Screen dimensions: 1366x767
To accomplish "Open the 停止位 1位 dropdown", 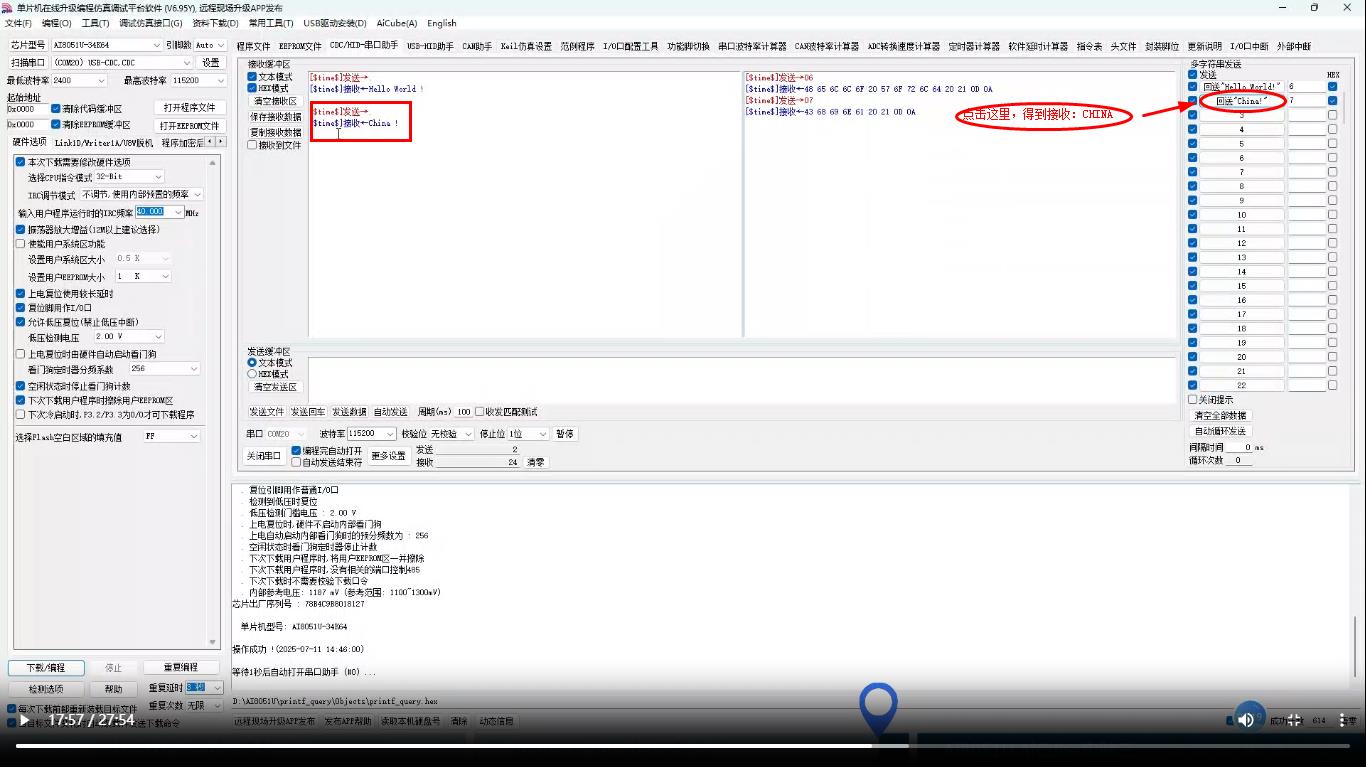I will pos(528,434).
